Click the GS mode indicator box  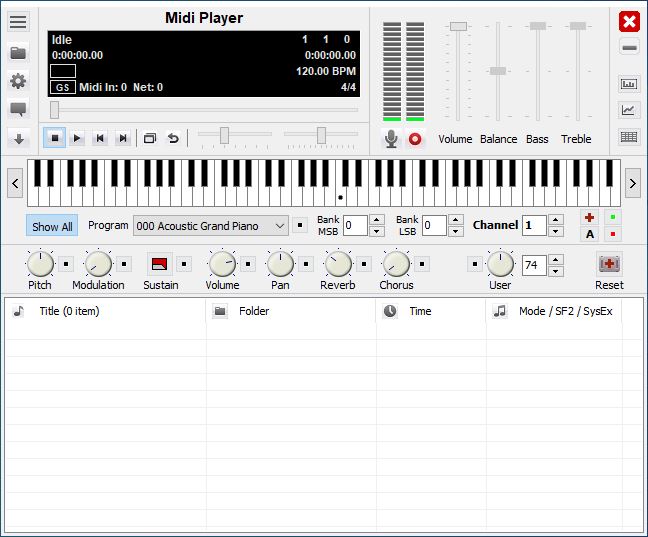[x=63, y=87]
